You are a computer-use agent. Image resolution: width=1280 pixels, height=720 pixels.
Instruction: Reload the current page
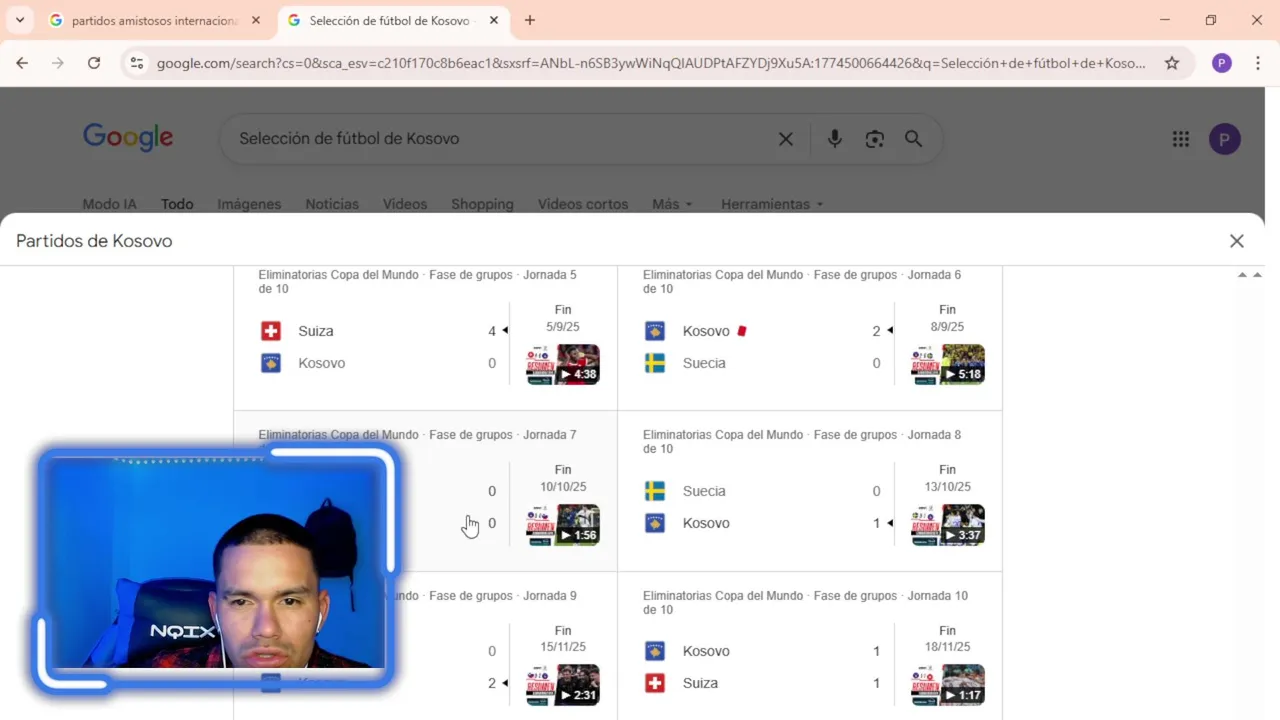point(94,63)
